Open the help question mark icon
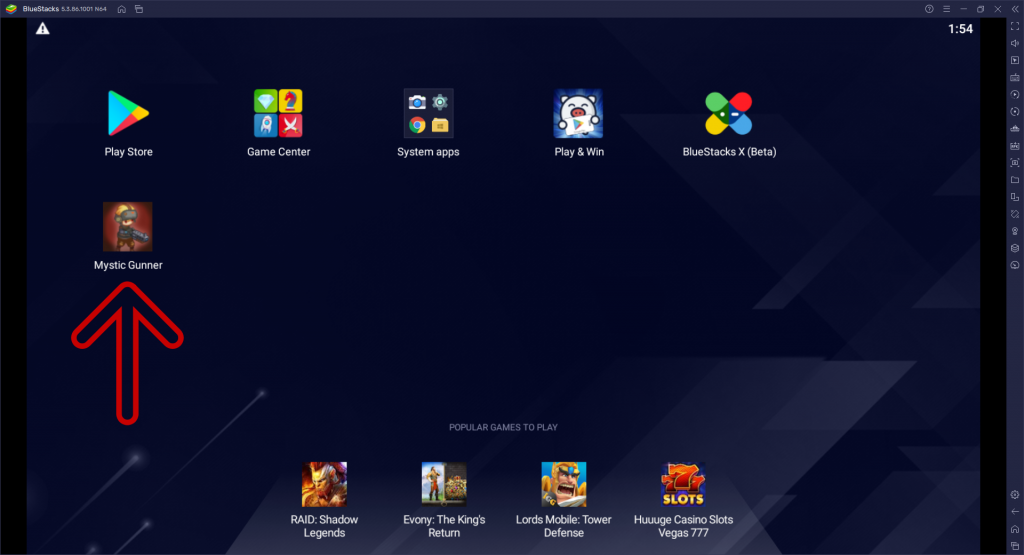 (x=929, y=9)
